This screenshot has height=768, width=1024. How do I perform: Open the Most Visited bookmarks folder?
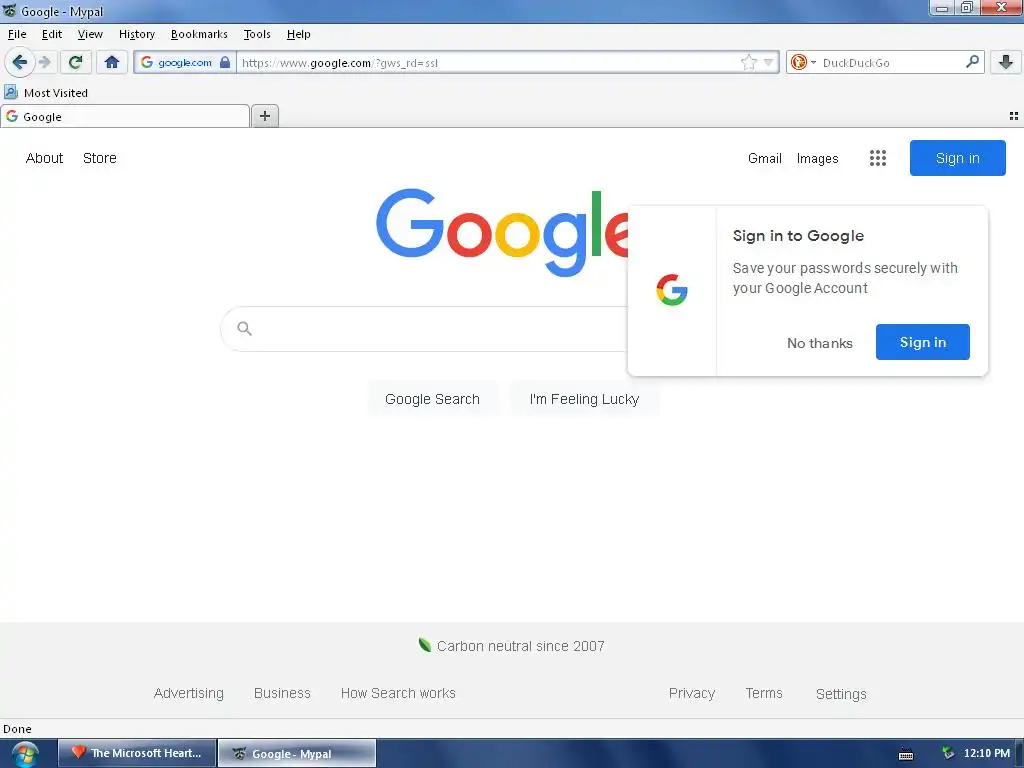[x=46, y=93]
